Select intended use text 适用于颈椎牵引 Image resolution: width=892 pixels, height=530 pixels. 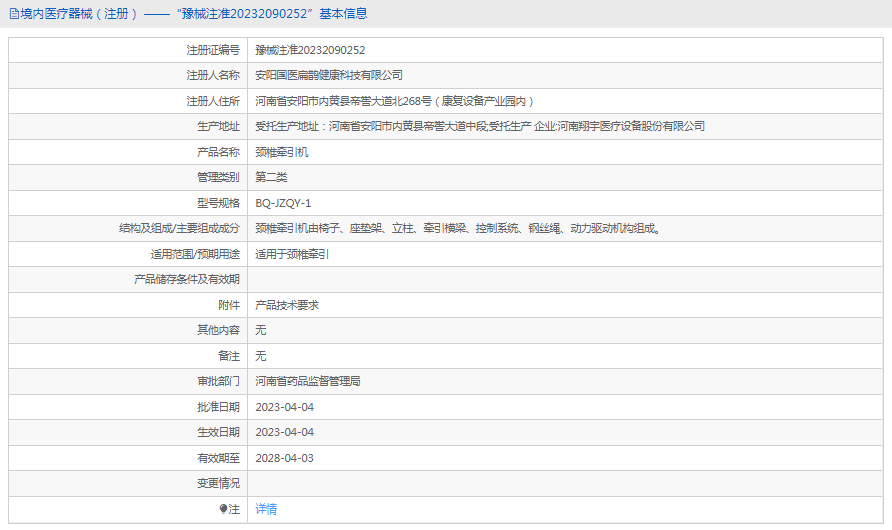point(292,254)
